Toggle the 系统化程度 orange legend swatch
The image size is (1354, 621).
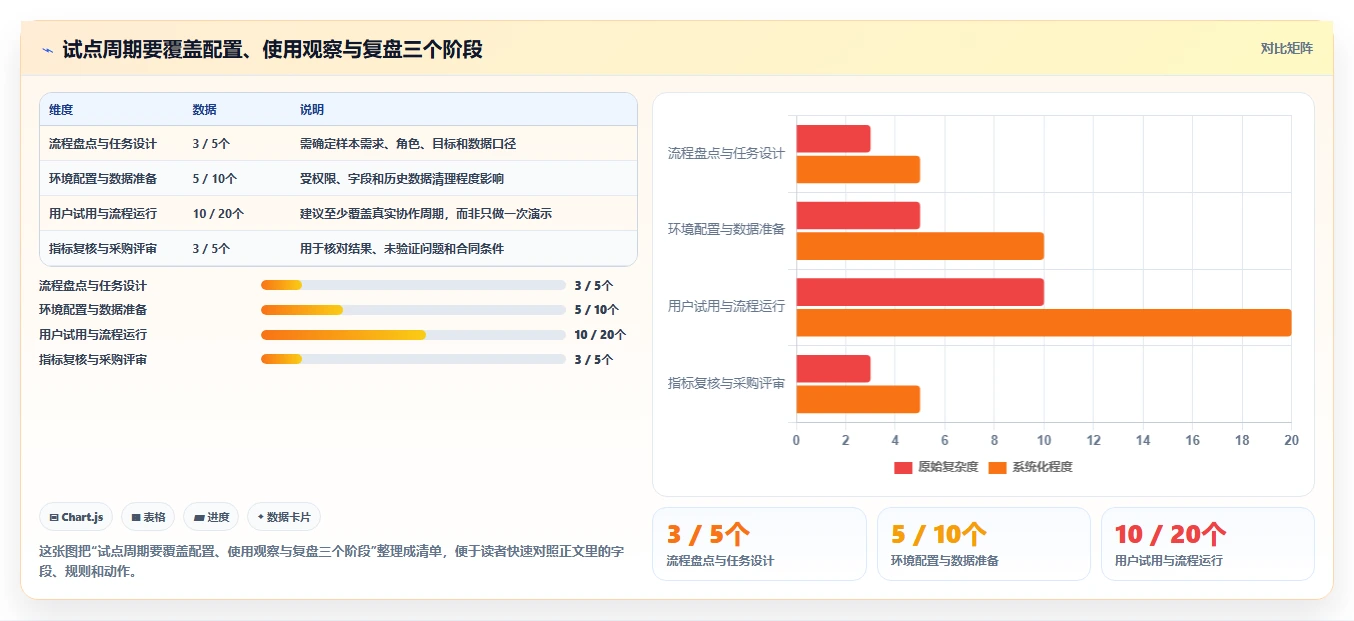[997, 467]
